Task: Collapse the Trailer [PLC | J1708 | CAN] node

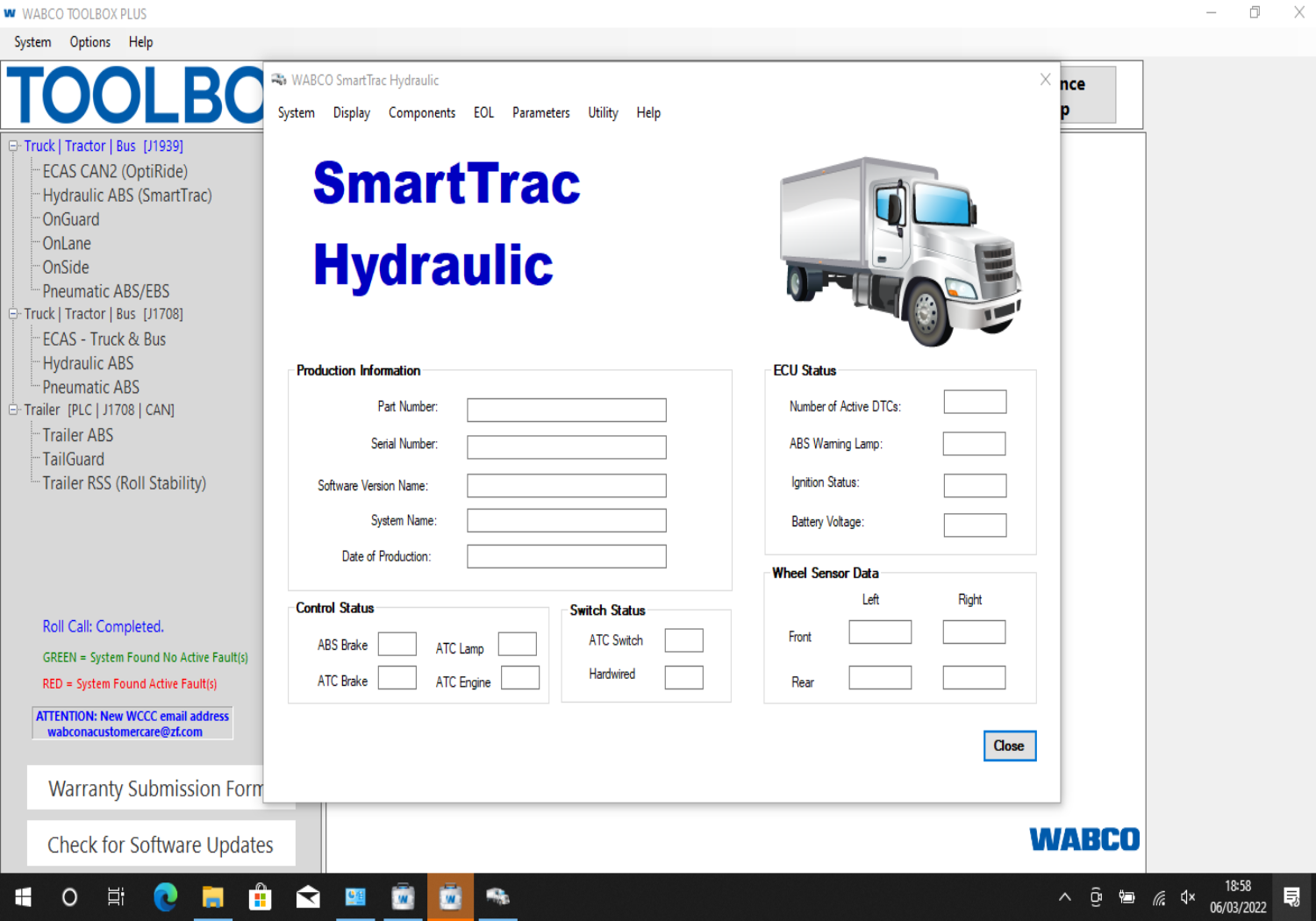Action: pyautogui.click(x=13, y=410)
